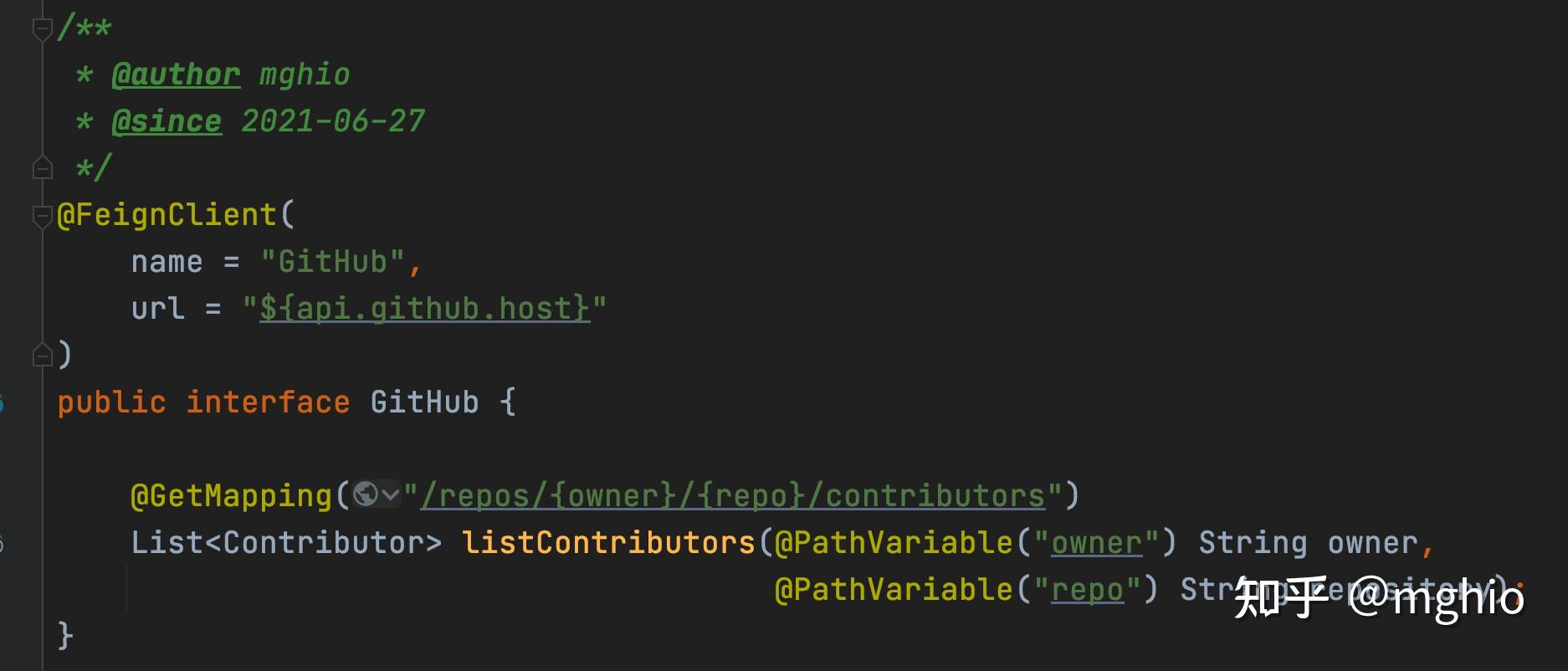Open the chevron dropdown beside the globe icon
The image size is (1568, 671).
(x=390, y=494)
